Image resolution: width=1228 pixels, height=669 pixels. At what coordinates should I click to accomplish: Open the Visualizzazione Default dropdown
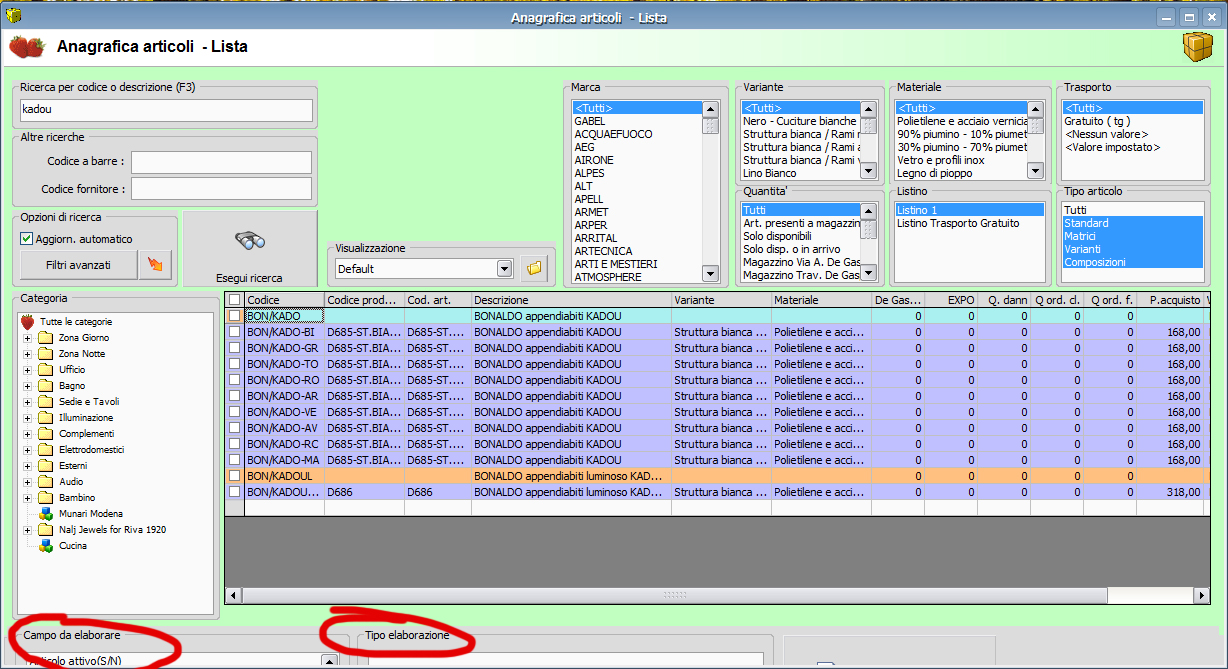pos(505,268)
